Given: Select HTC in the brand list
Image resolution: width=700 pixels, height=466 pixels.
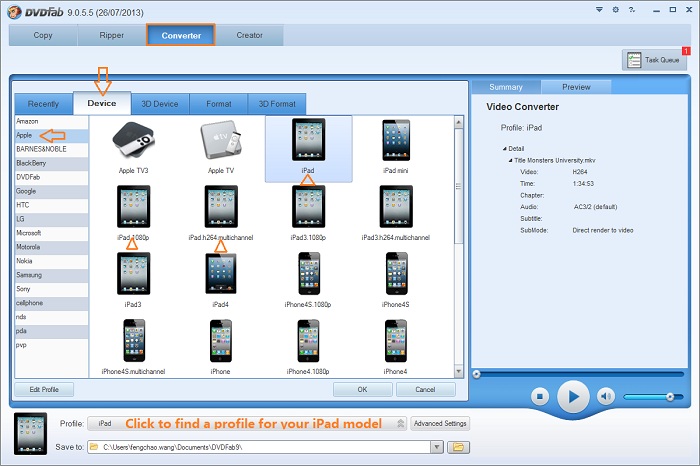Looking at the screenshot, I should click(52, 205).
